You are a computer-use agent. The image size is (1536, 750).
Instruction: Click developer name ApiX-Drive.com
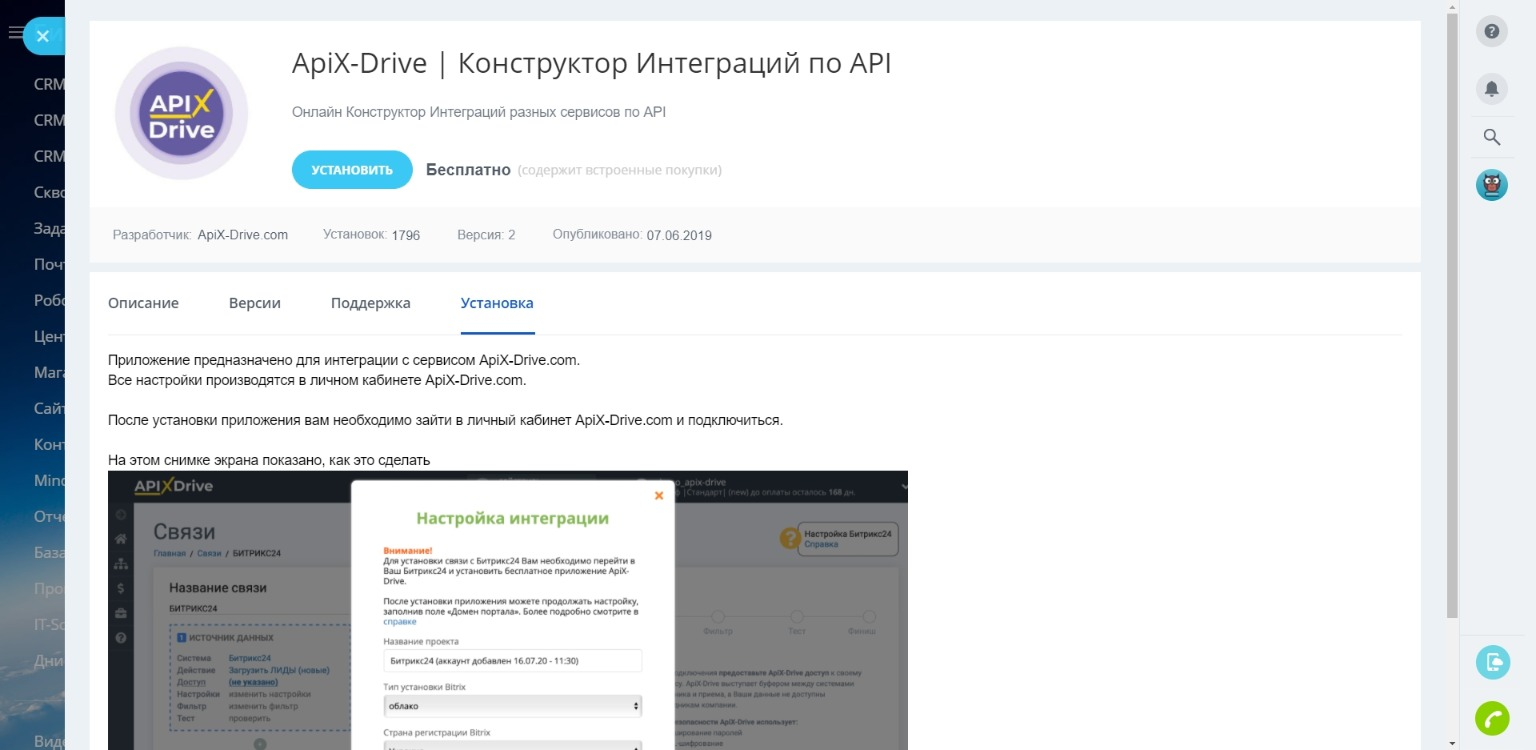pyautogui.click(x=243, y=235)
